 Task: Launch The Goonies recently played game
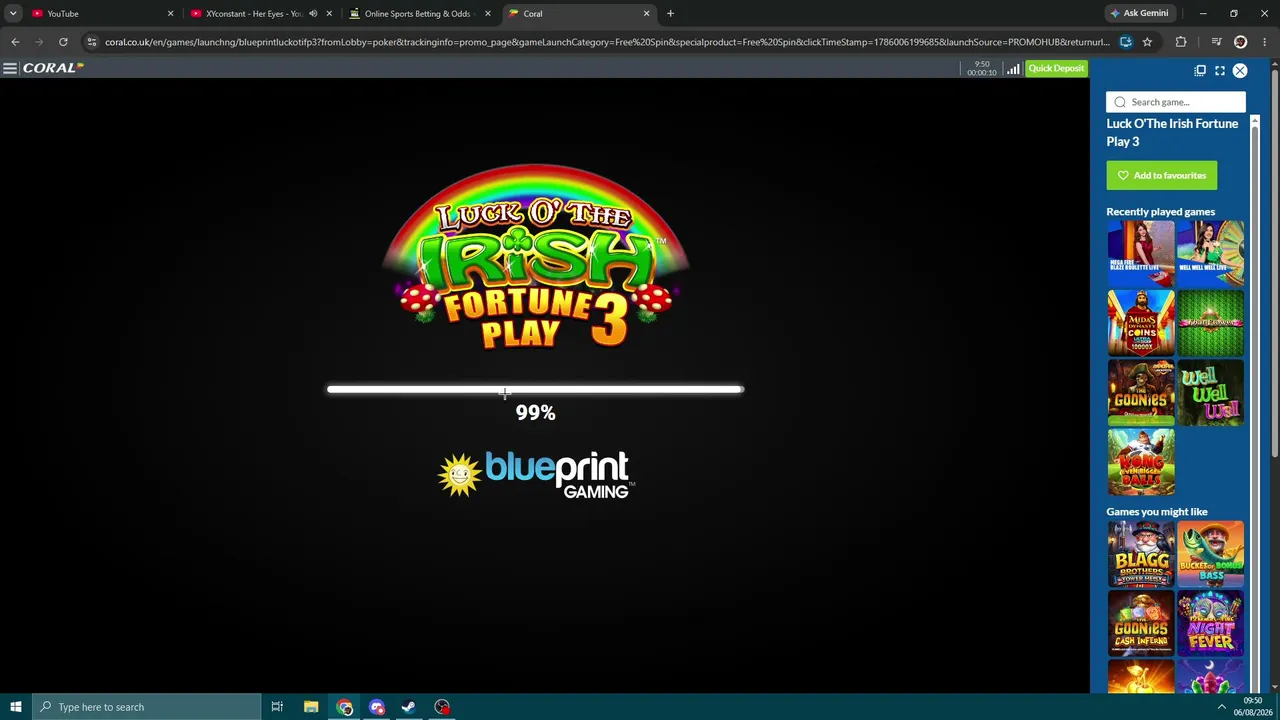1141,393
